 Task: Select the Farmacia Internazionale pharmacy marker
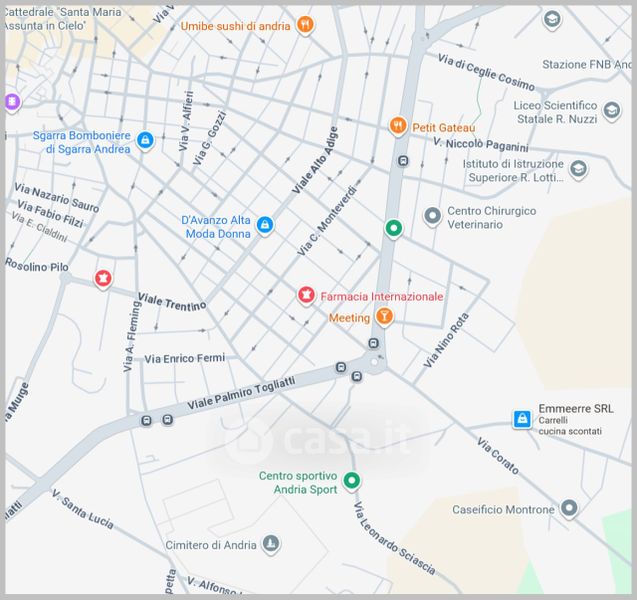click(x=306, y=296)
